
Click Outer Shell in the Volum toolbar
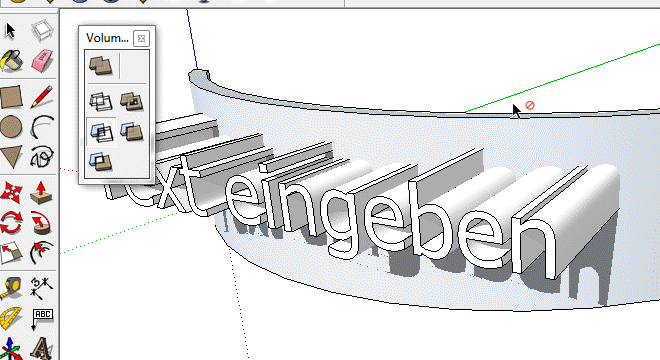click(101, 65)
